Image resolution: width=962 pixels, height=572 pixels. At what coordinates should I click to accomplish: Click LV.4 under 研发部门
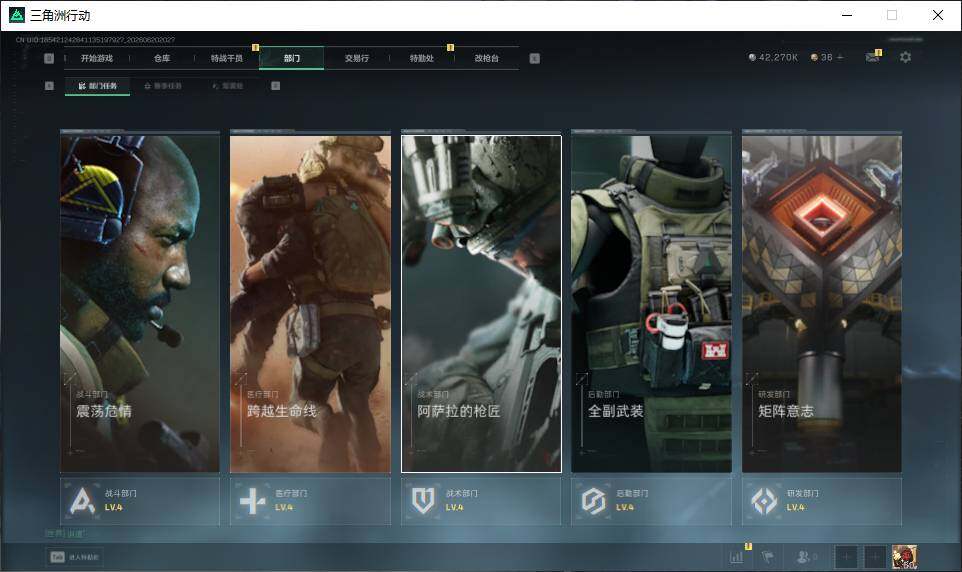point(796,508)
